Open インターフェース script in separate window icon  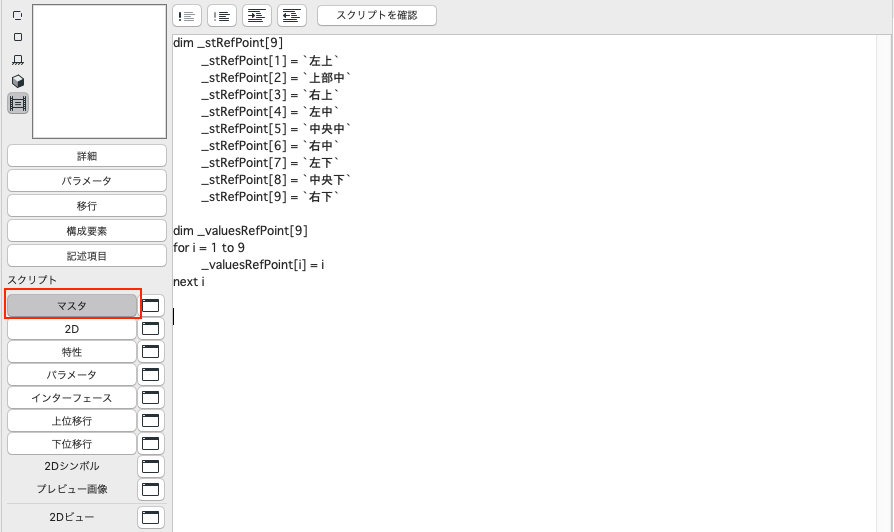(151, 397)
